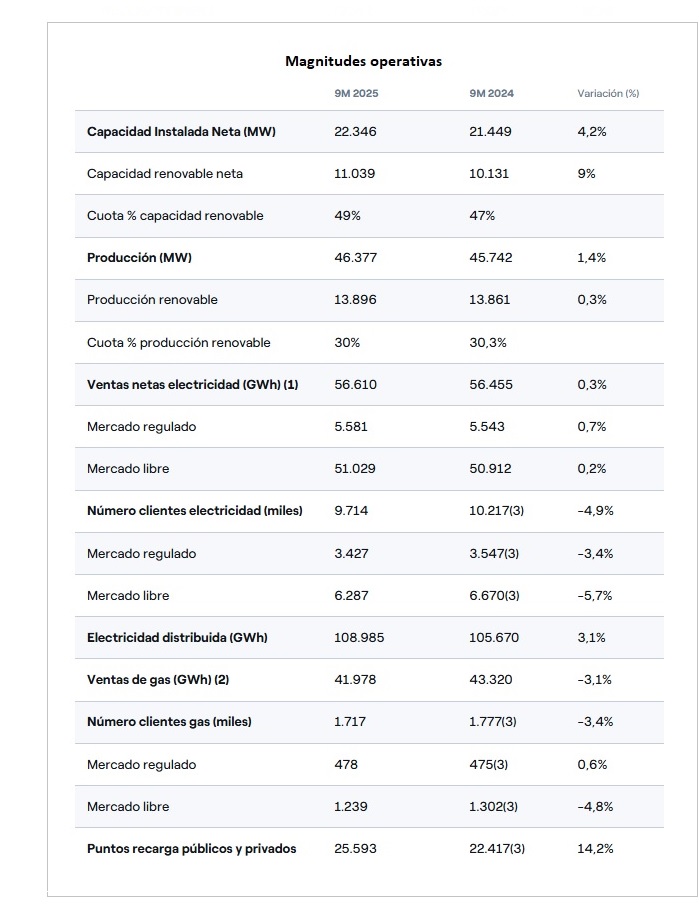Screen dimensions: 699x906
Task: Select 'Cuota % producción renovable' row label
Action: click(179, 343)
